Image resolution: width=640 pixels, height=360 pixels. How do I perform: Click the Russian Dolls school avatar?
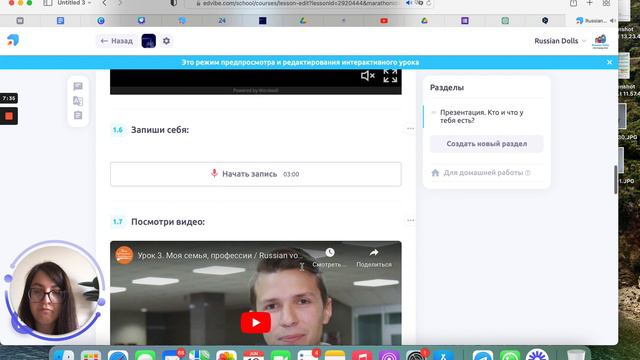[x=600, y=41]
